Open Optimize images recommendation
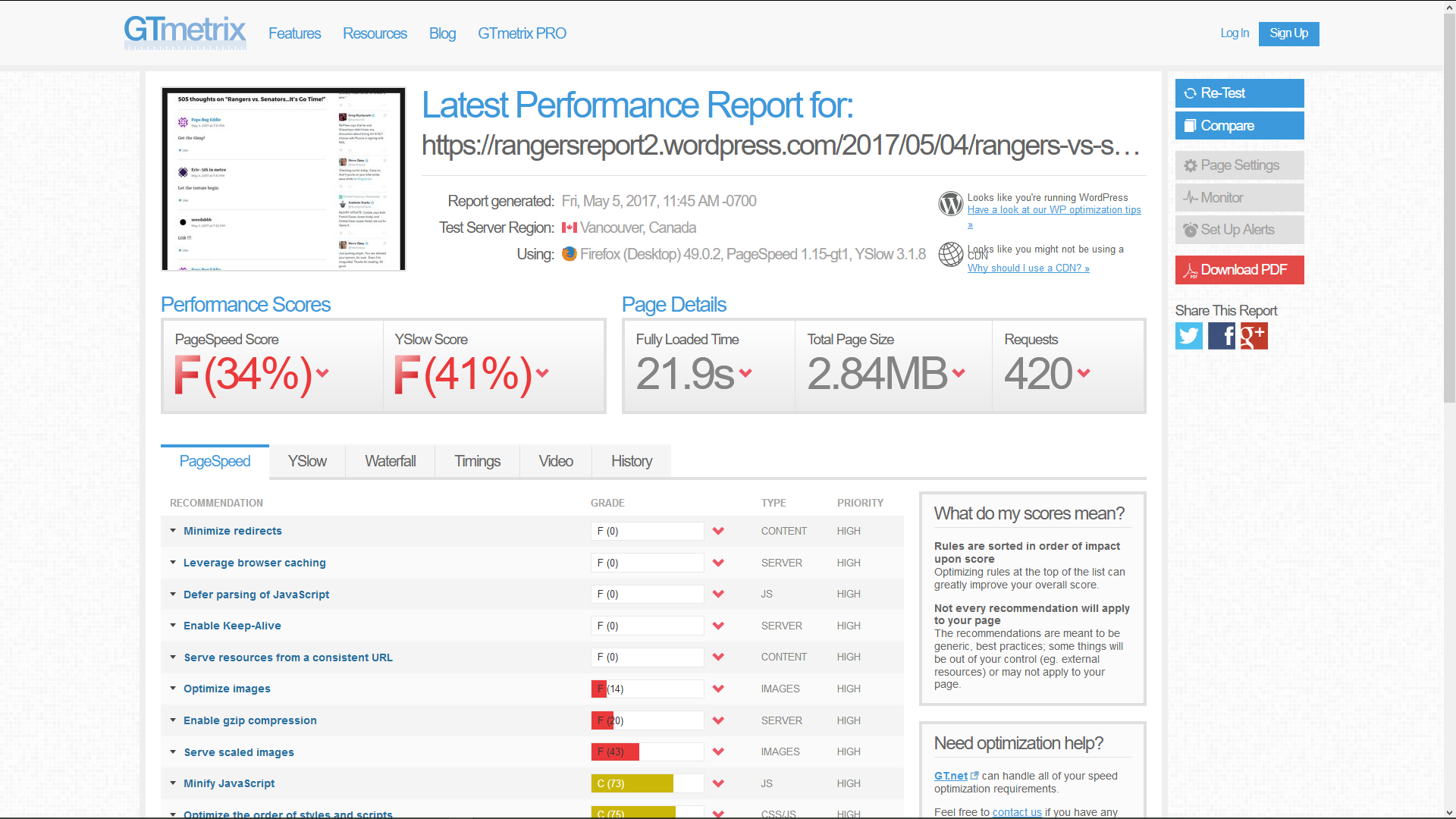 227,689
